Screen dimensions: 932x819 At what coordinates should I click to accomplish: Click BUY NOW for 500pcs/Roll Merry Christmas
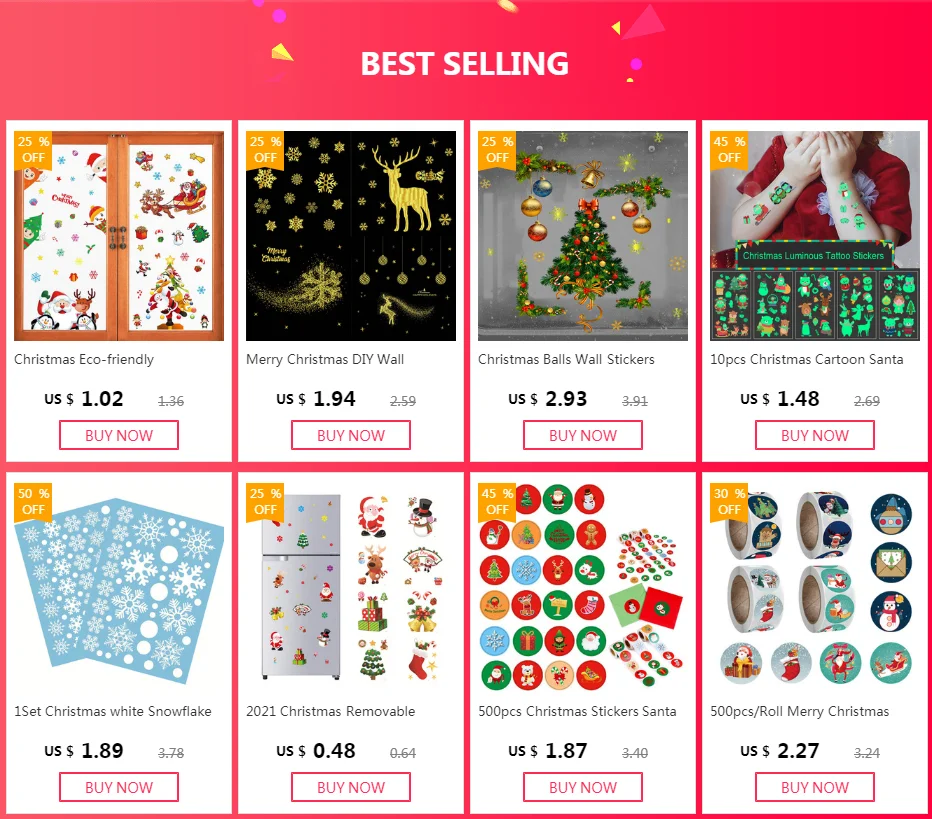pyautogui.click(x=815, y=787)
